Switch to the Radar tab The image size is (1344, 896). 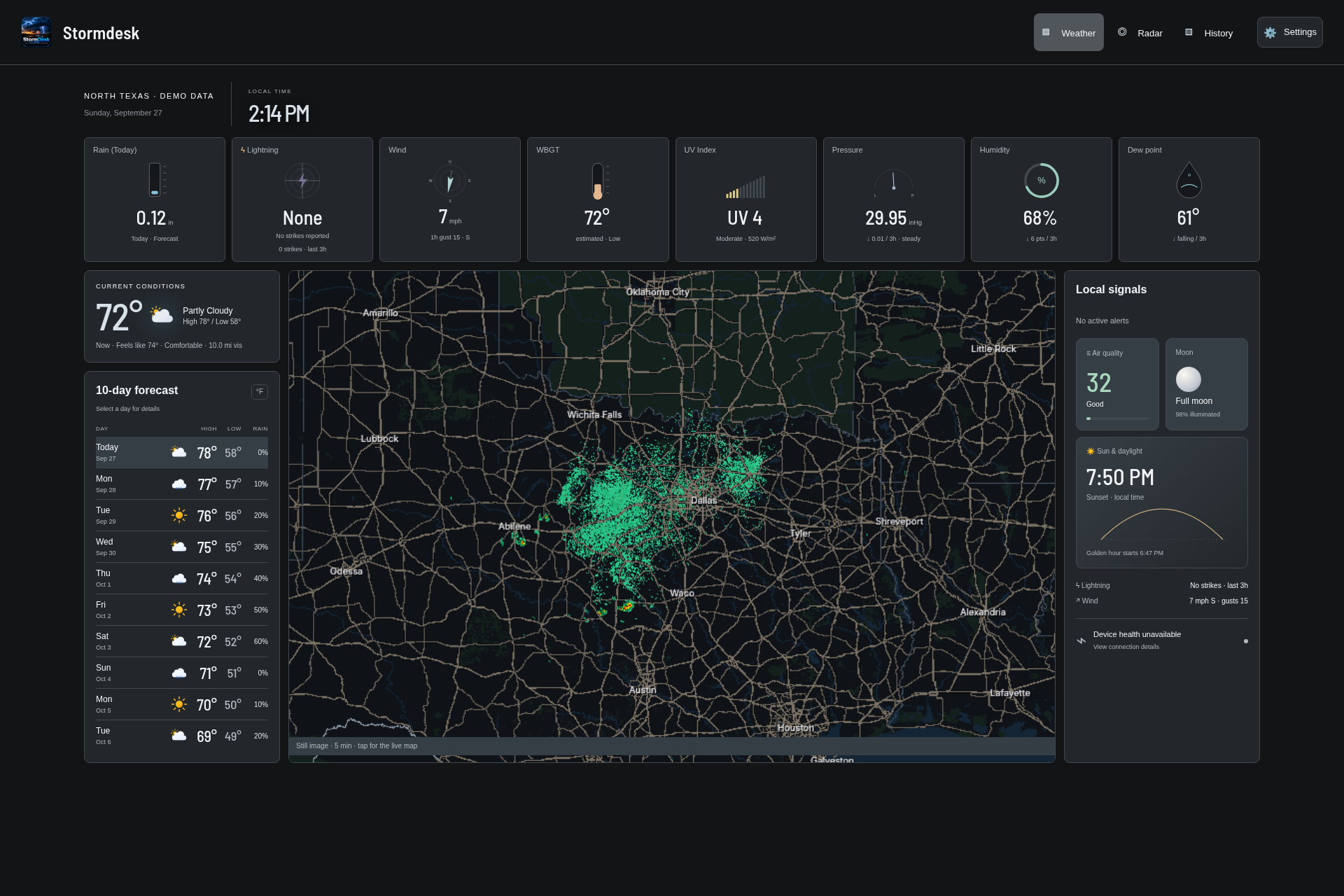[1140, 33]
